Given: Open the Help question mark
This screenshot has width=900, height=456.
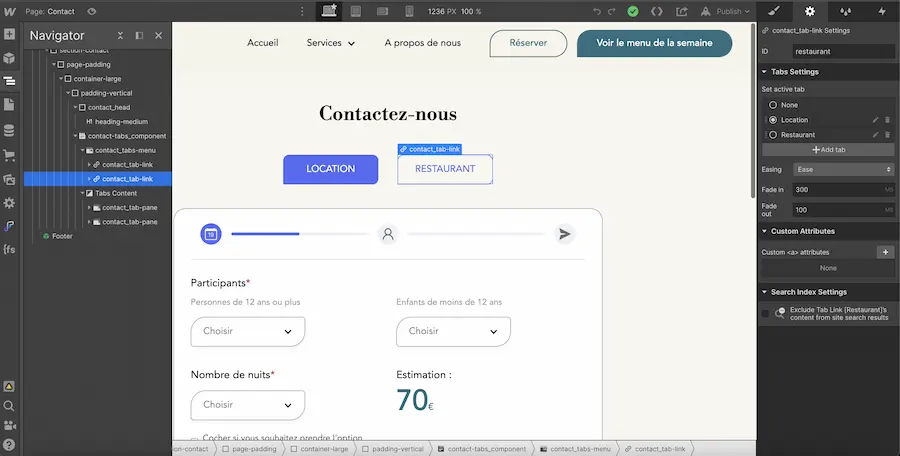Looking at the screenshot, I should click(9, 445).
